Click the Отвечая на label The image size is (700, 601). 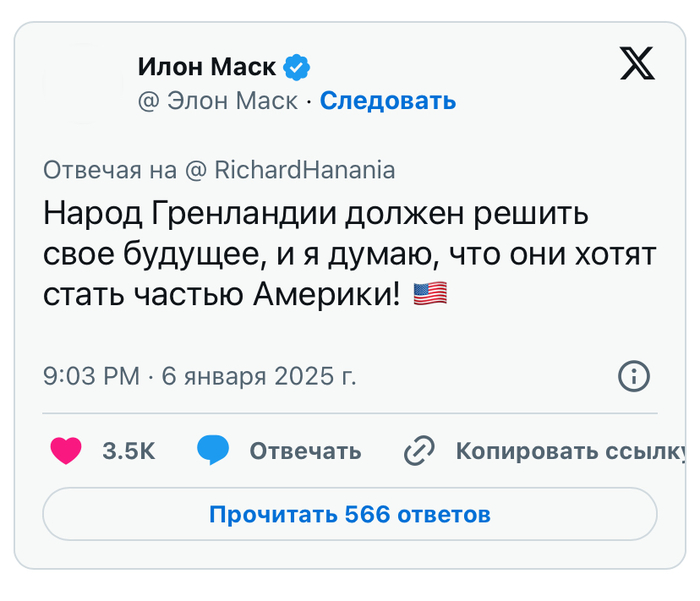(x=110, y=170)
